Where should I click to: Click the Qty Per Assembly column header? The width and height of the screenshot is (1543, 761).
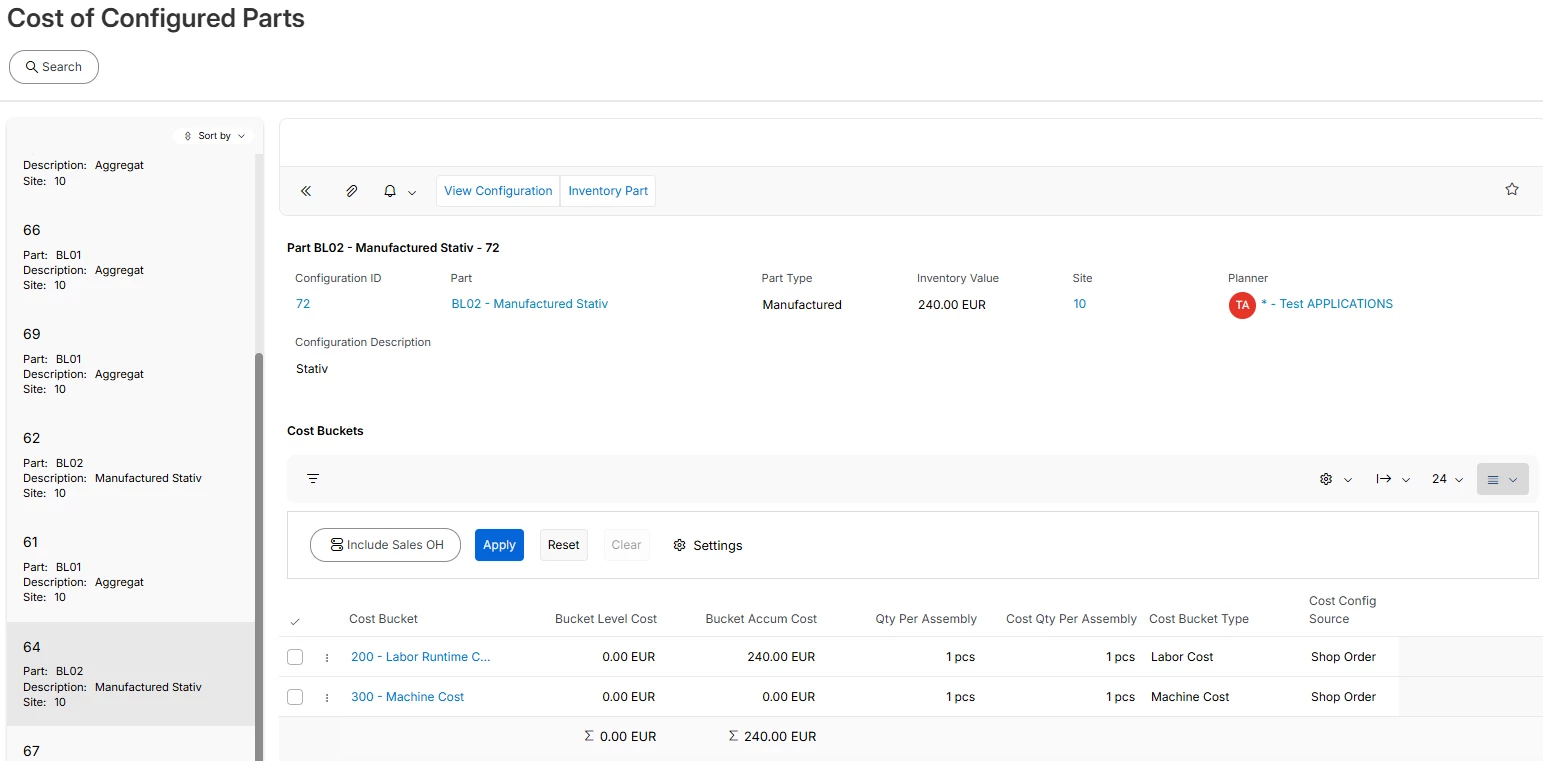pyautogui.click(x=926, y=619)
